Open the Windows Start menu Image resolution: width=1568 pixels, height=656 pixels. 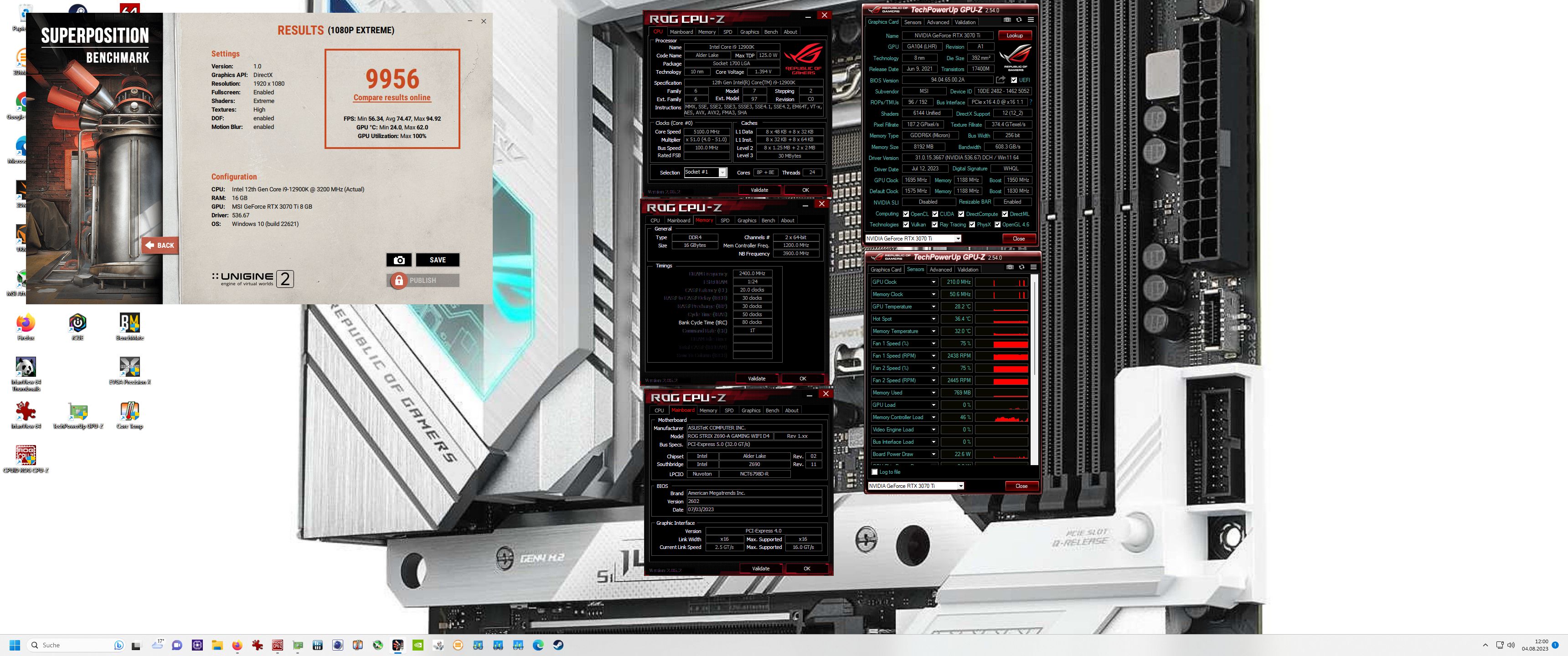point(15,645)
